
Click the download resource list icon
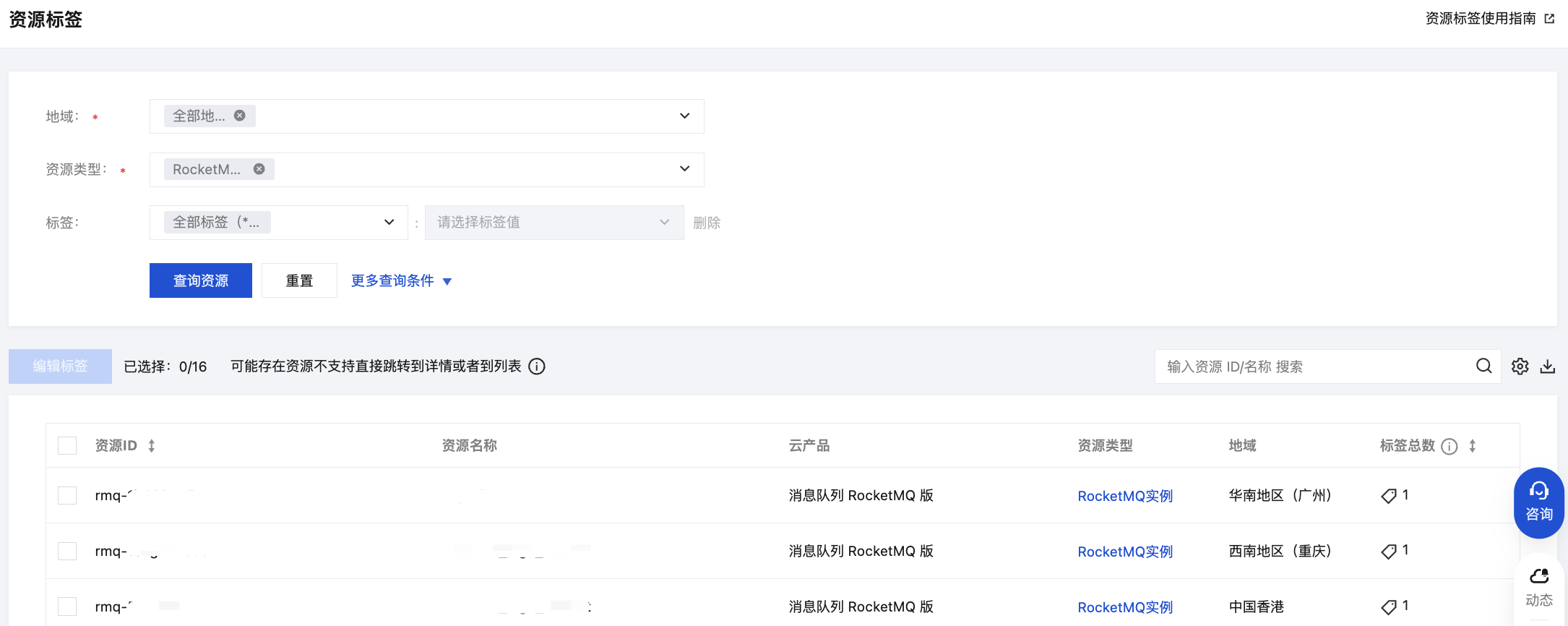[1548, 366]
